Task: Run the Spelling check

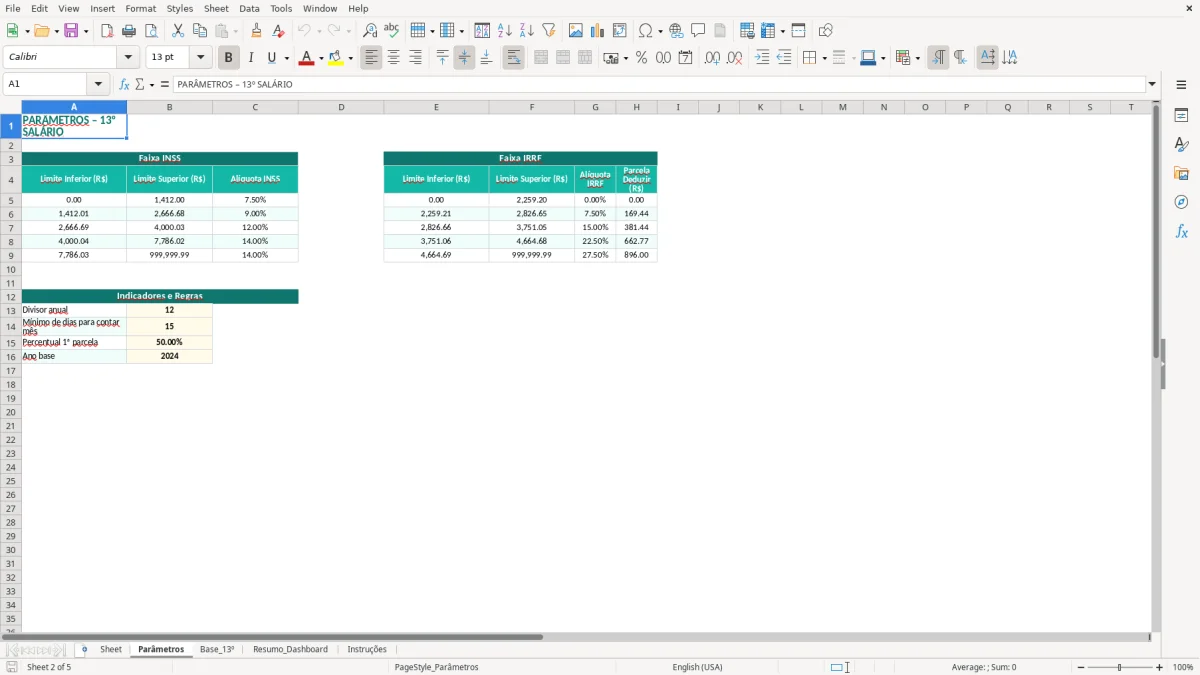Action: 392,31
